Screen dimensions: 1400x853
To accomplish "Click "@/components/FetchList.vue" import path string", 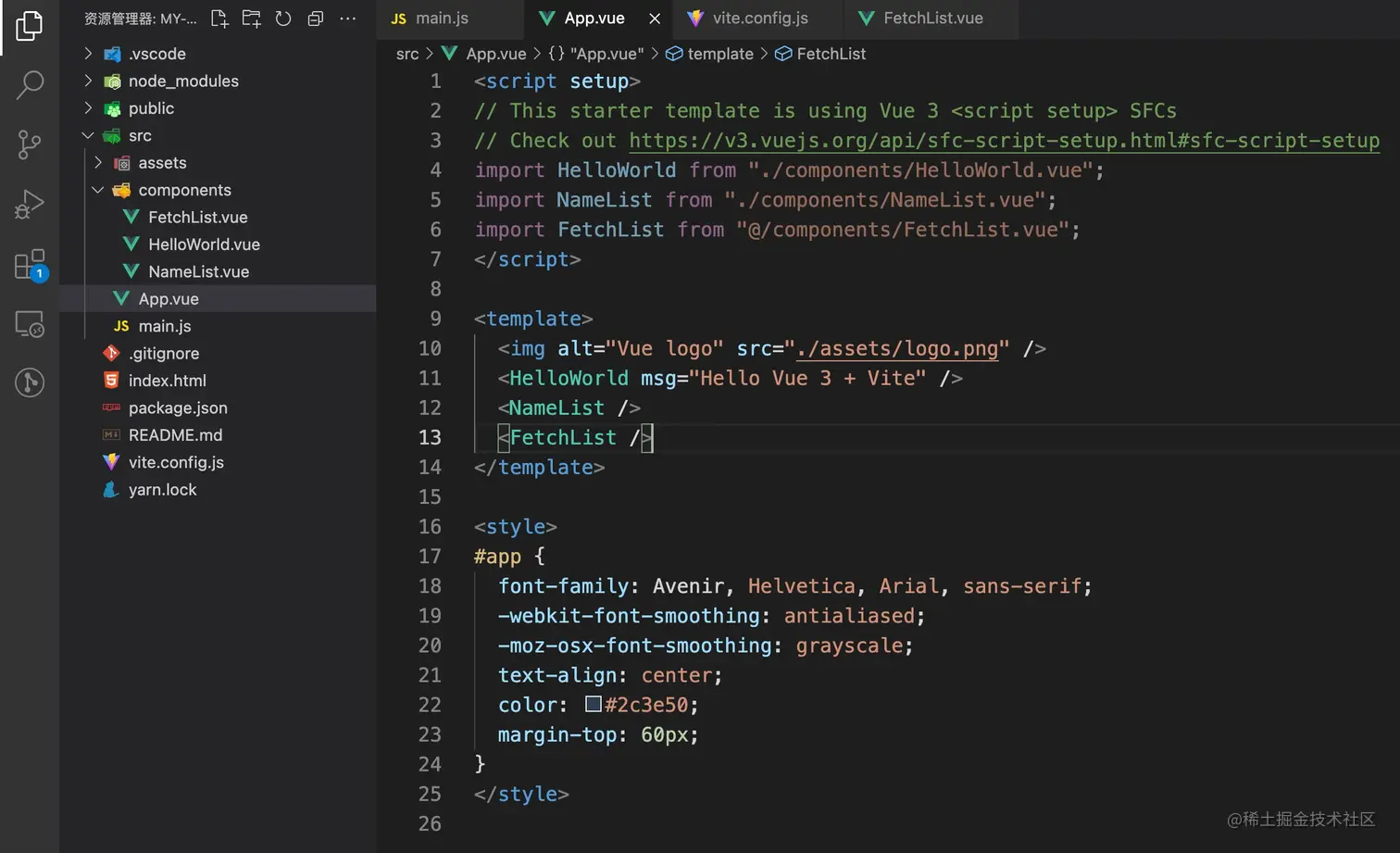I will click(903, 230).
